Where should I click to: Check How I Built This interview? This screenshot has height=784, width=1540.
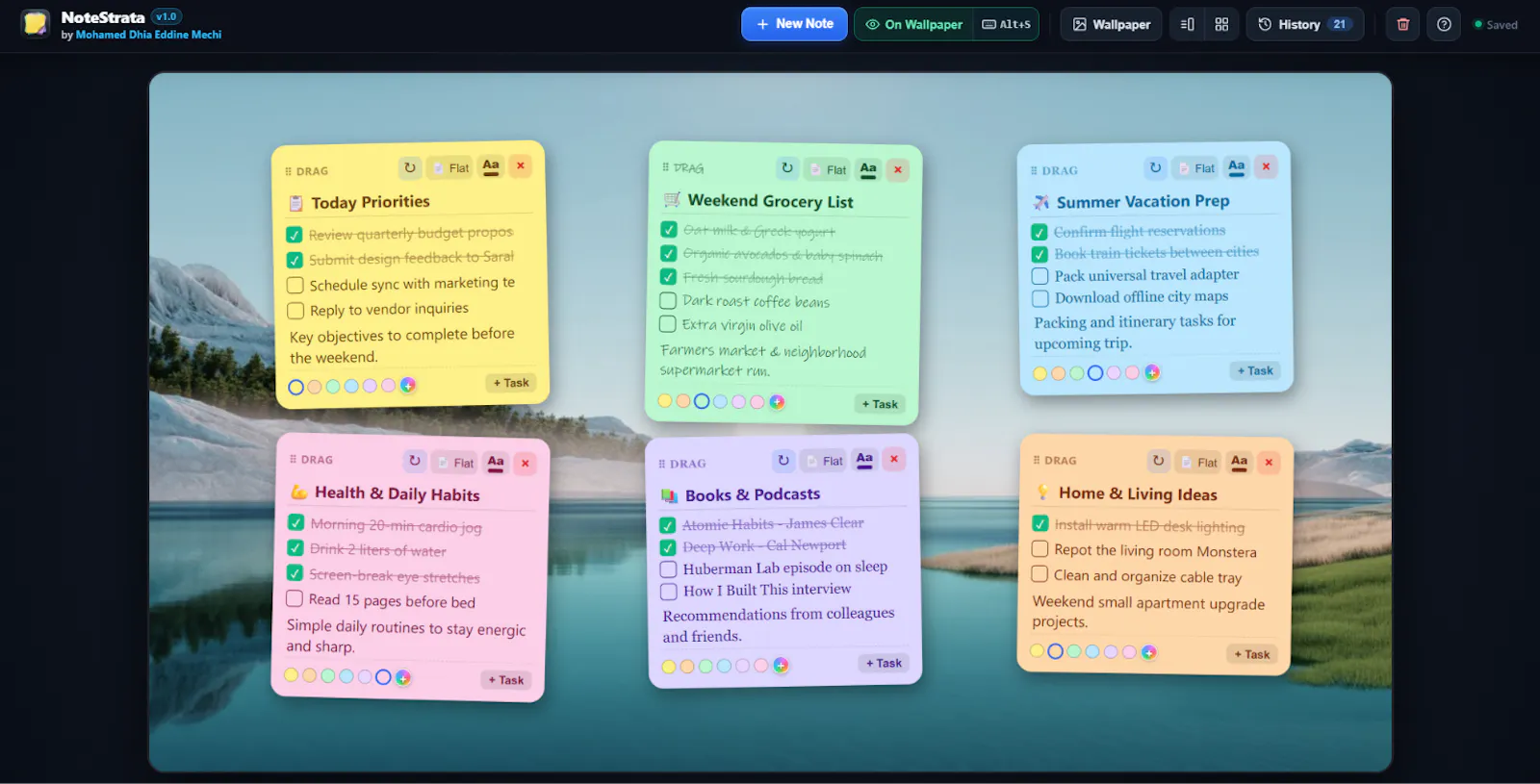pyautogui.click(x=669, y=592)
